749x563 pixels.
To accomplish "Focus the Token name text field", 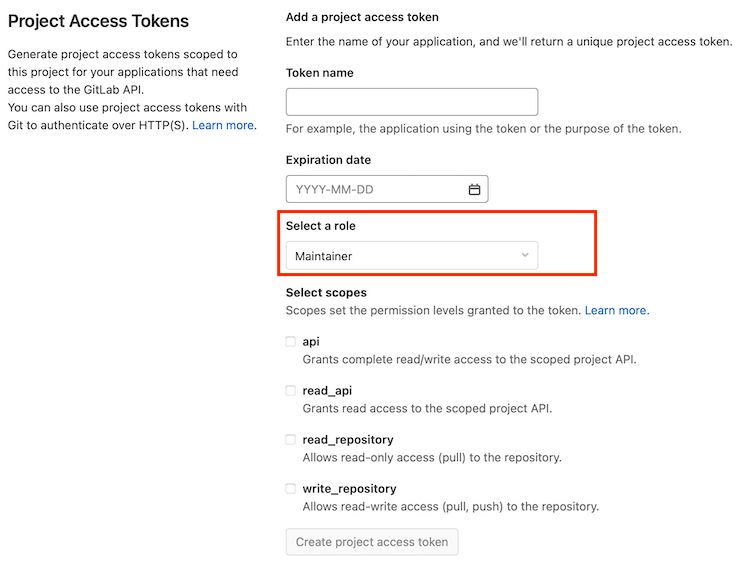I will tap(411, 102).
